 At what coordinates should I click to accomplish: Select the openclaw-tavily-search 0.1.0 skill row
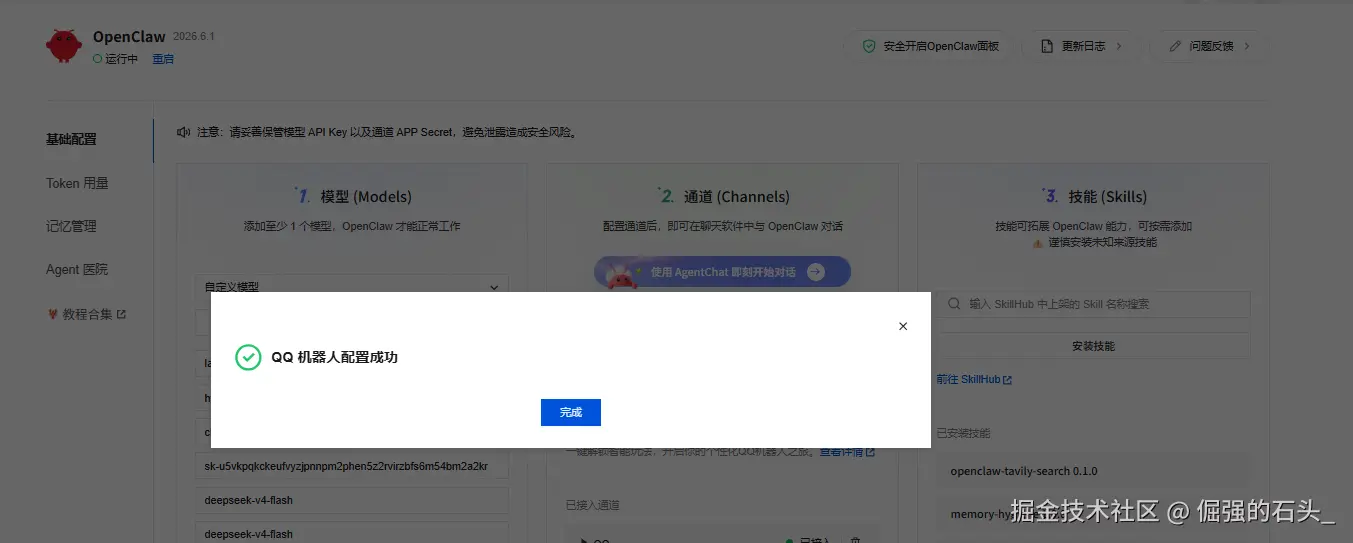pyautogui.click(x=1093, y=471)
